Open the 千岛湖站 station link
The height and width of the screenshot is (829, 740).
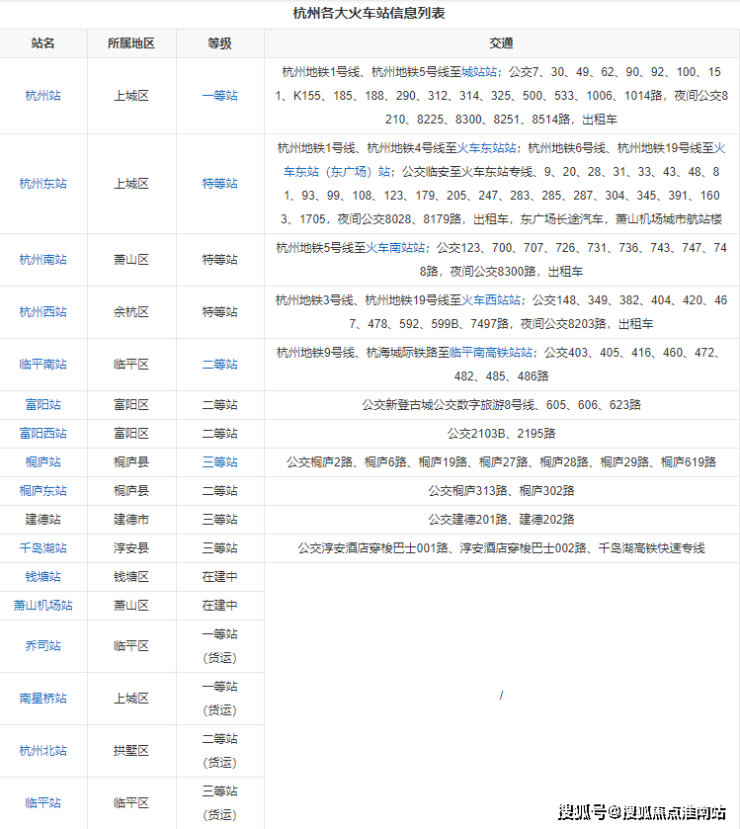[43, 548]
